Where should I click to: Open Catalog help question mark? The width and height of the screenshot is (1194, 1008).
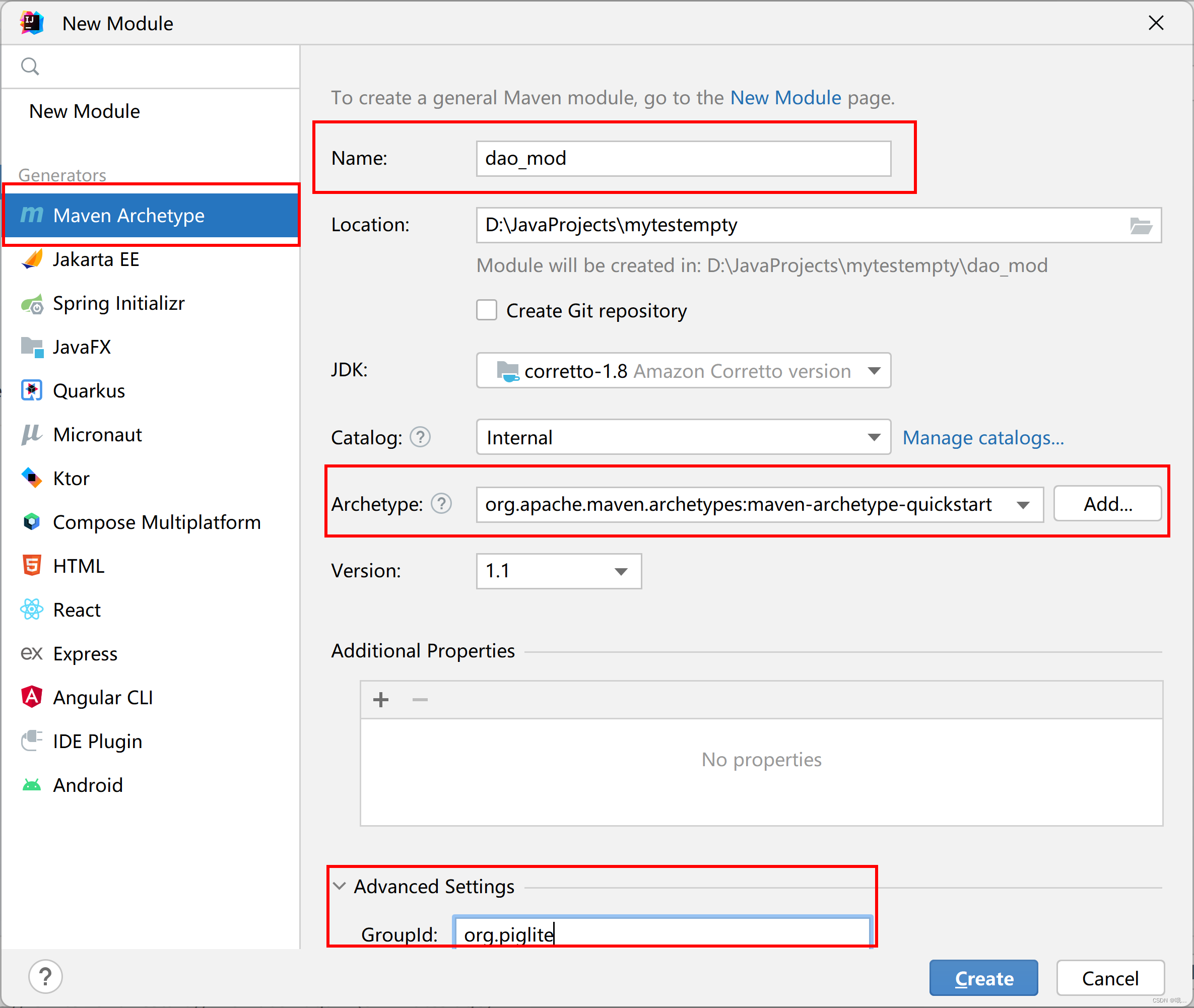click(420, 438)
